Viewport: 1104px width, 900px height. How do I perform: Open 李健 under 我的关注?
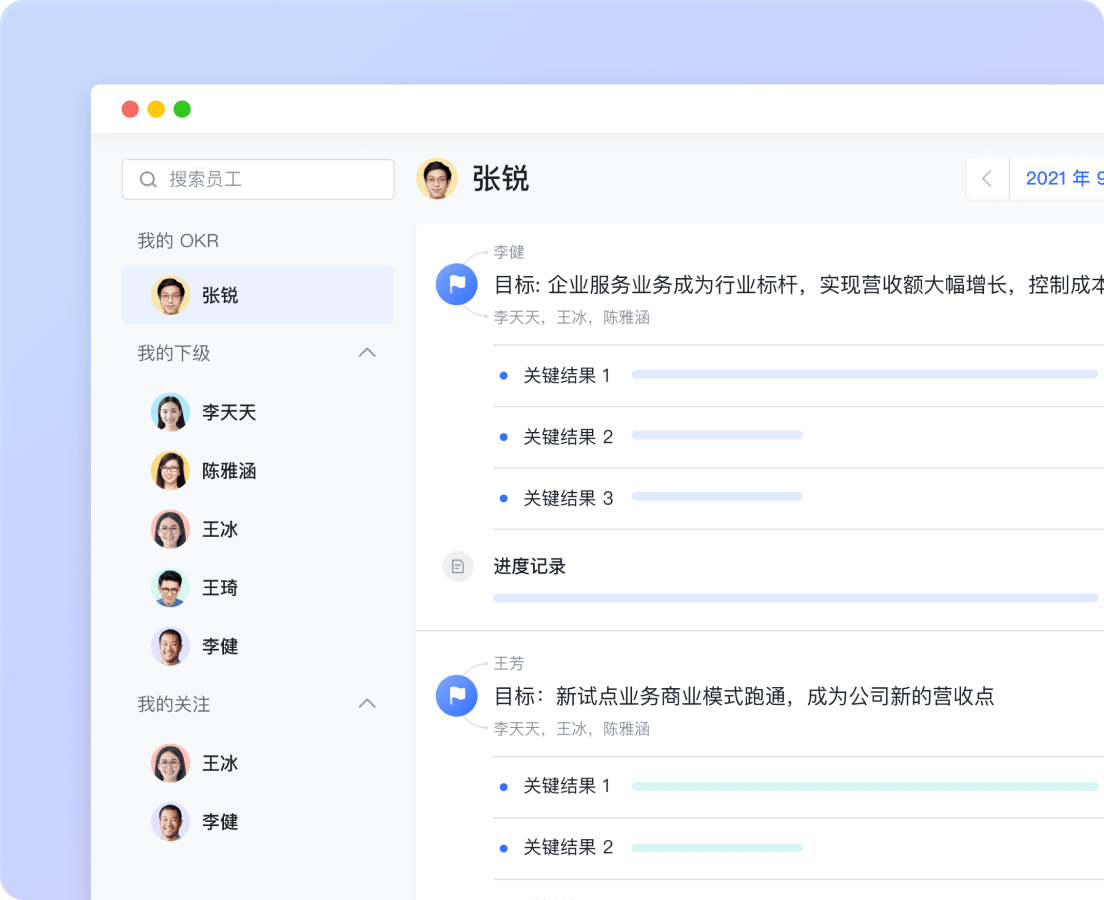220,821
